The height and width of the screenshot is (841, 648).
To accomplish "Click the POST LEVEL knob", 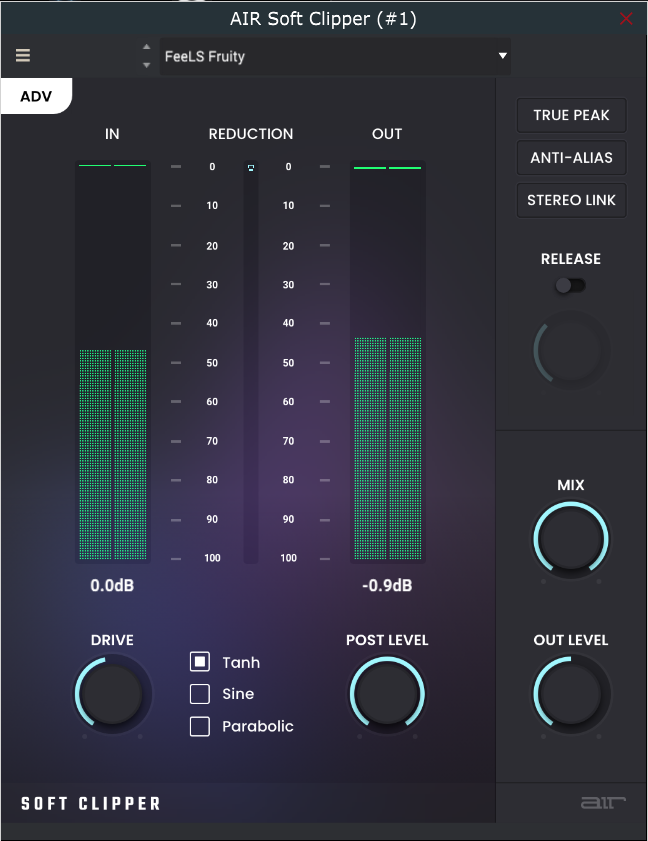I will 387,695.
